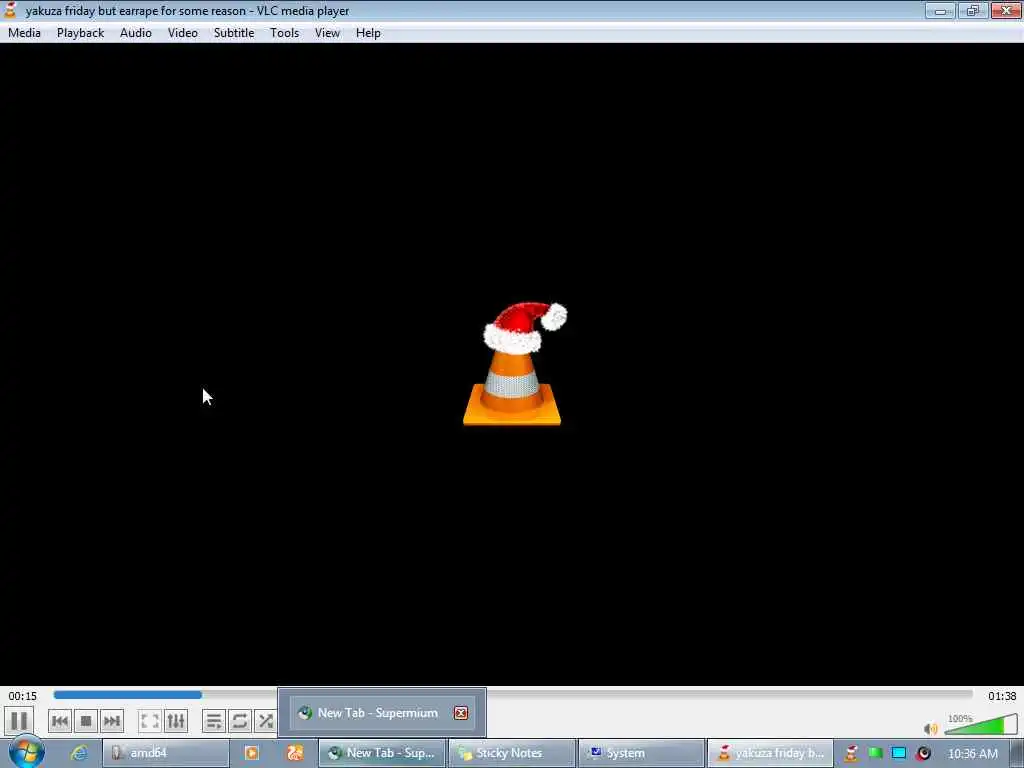Switch to New Tab - Sup... taskbar button
Screen dimensions: 1024x768
click(382, 753)
